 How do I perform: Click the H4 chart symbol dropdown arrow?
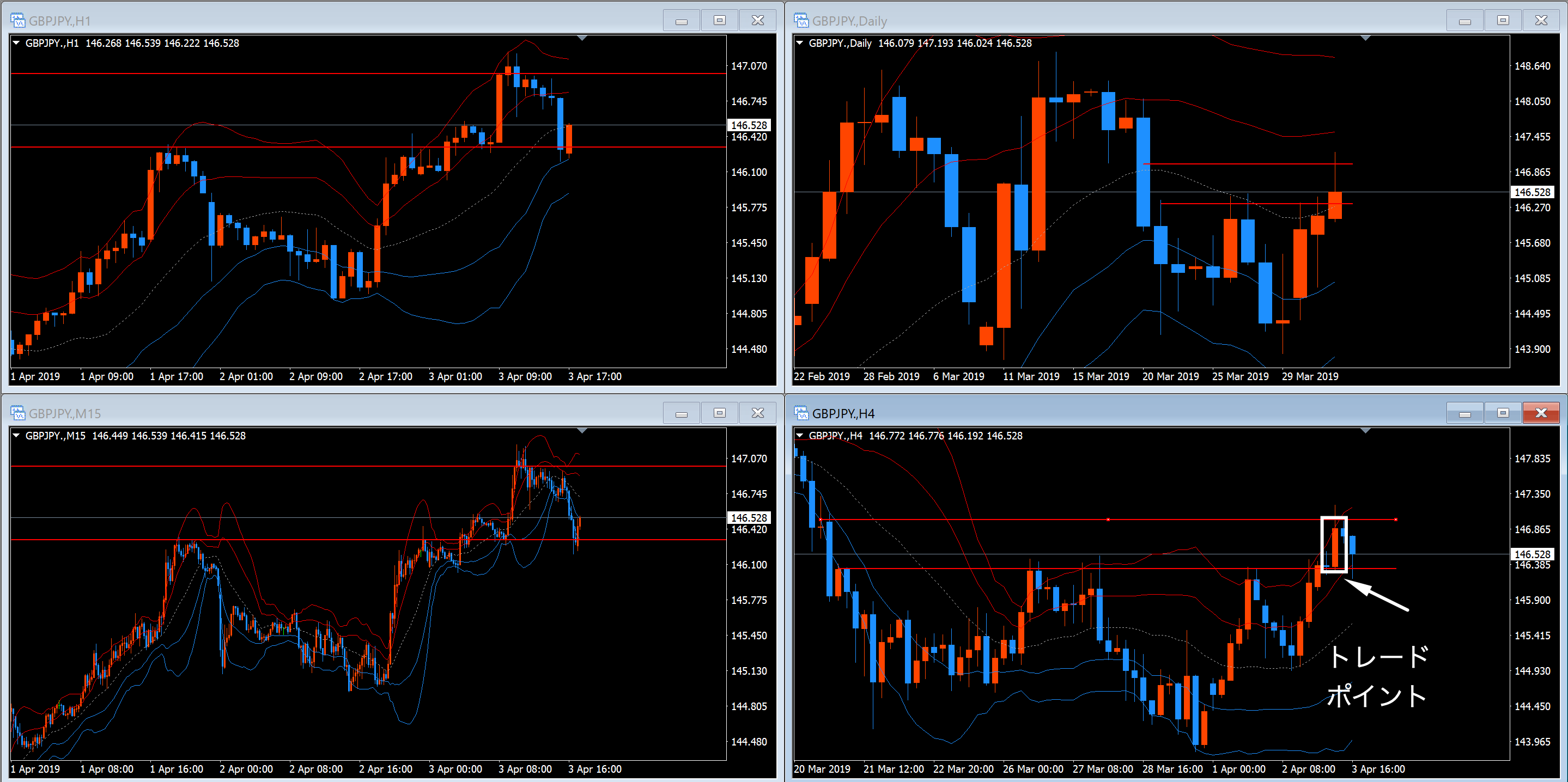coord(800,436)
